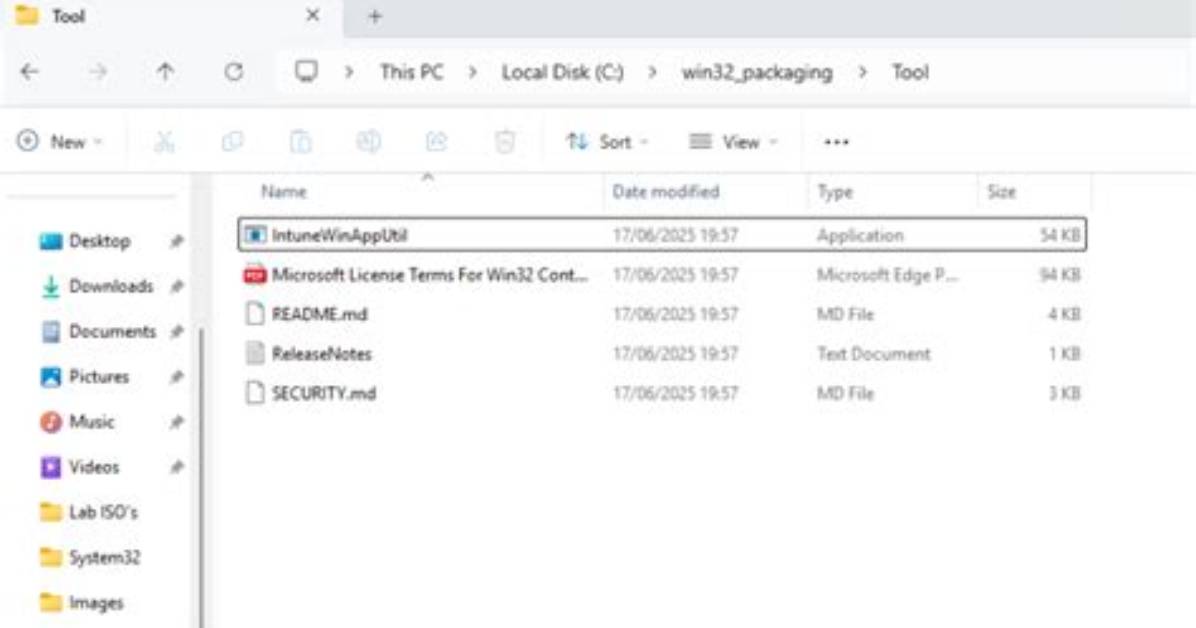Sort files by Type column header
Screen dimensions: 1196x628
pyautogui.click(x=835, y=192)
